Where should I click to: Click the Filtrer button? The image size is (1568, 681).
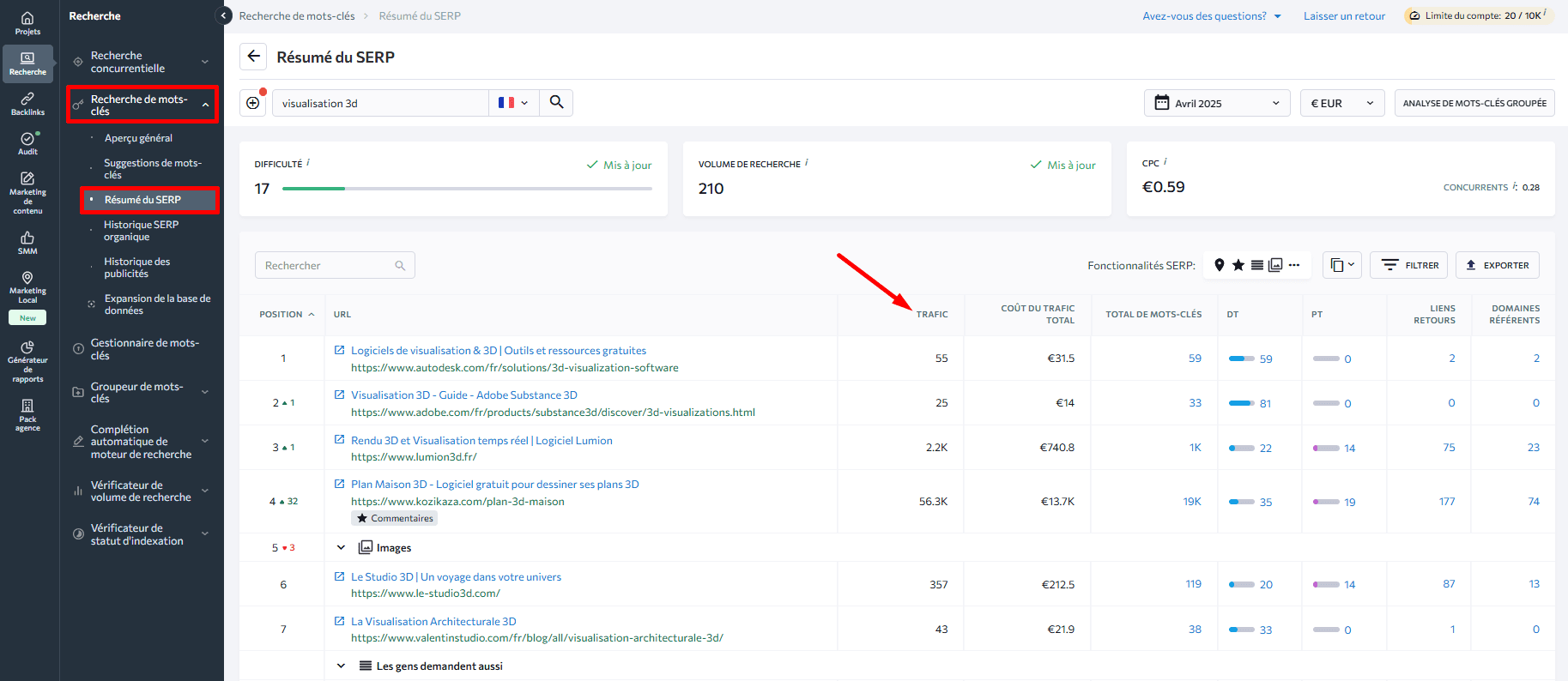point(1408,265)
